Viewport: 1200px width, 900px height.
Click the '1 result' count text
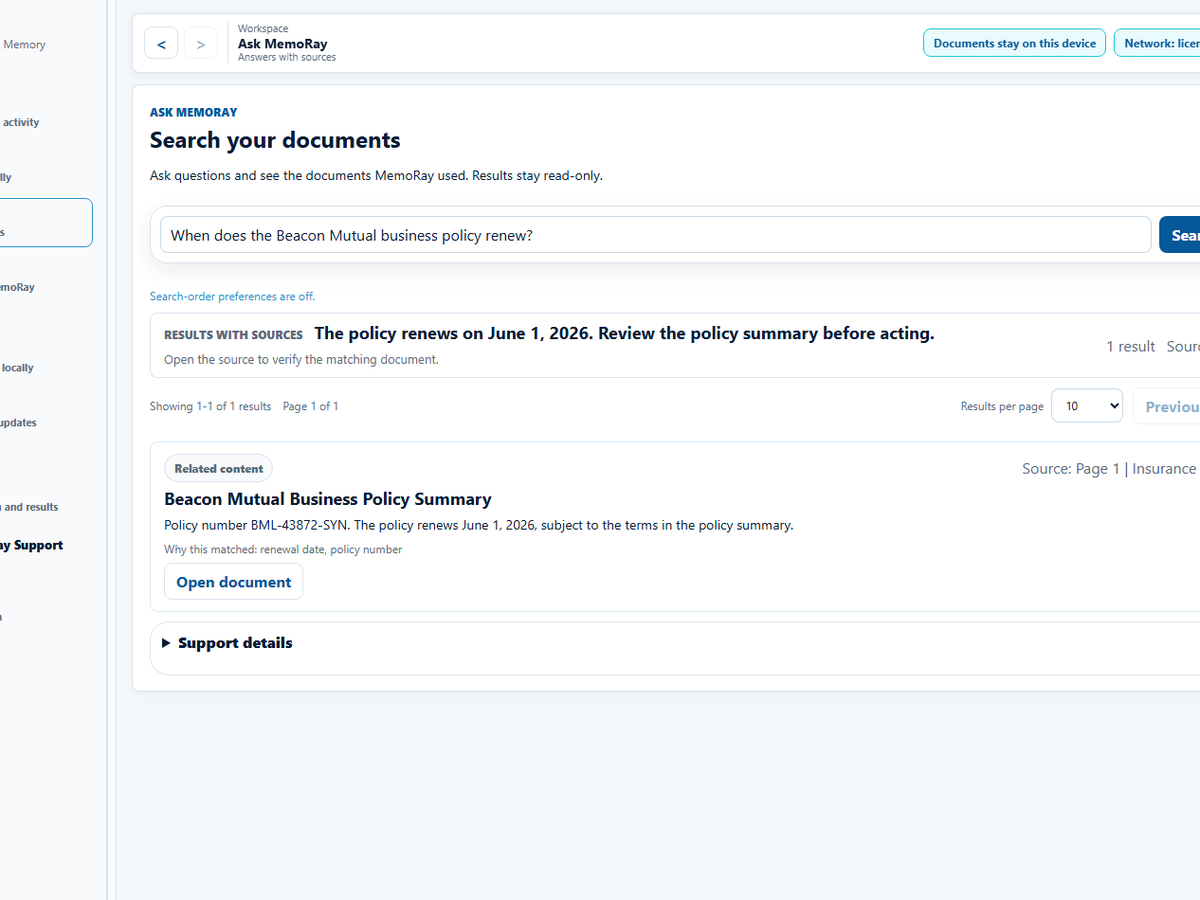click(x=1131, y=346)
